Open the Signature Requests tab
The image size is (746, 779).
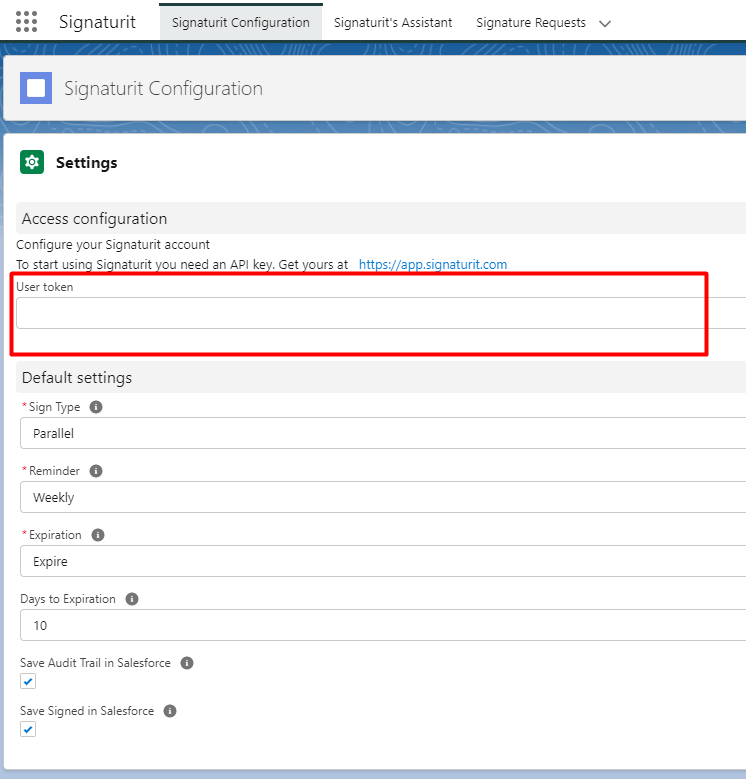531,22
